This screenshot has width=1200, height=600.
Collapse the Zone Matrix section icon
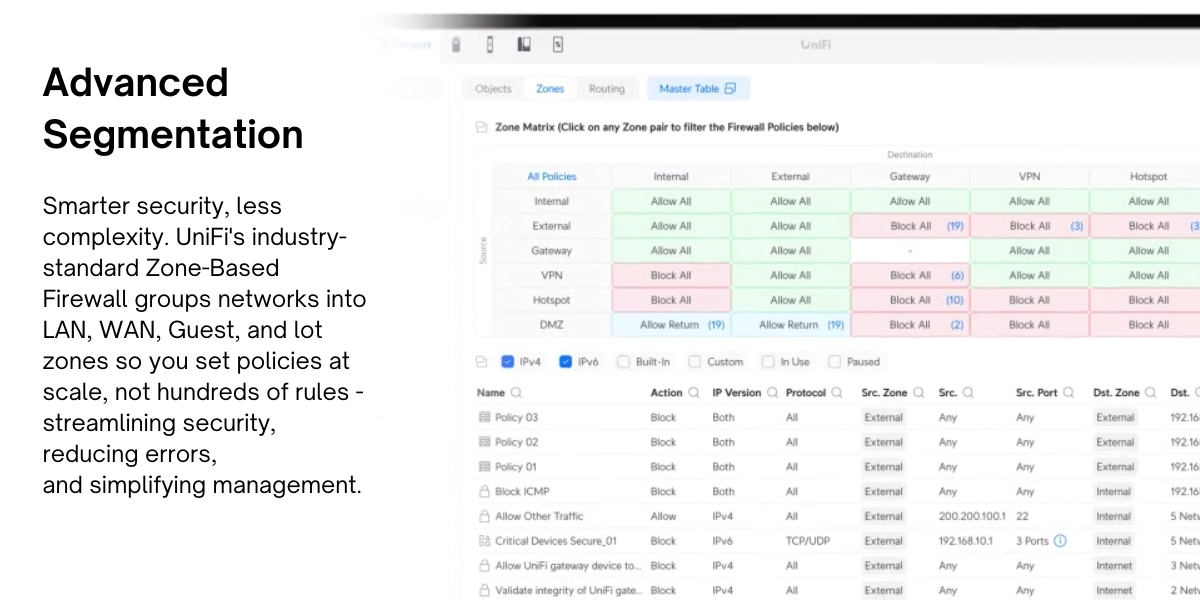click(482, 128)
